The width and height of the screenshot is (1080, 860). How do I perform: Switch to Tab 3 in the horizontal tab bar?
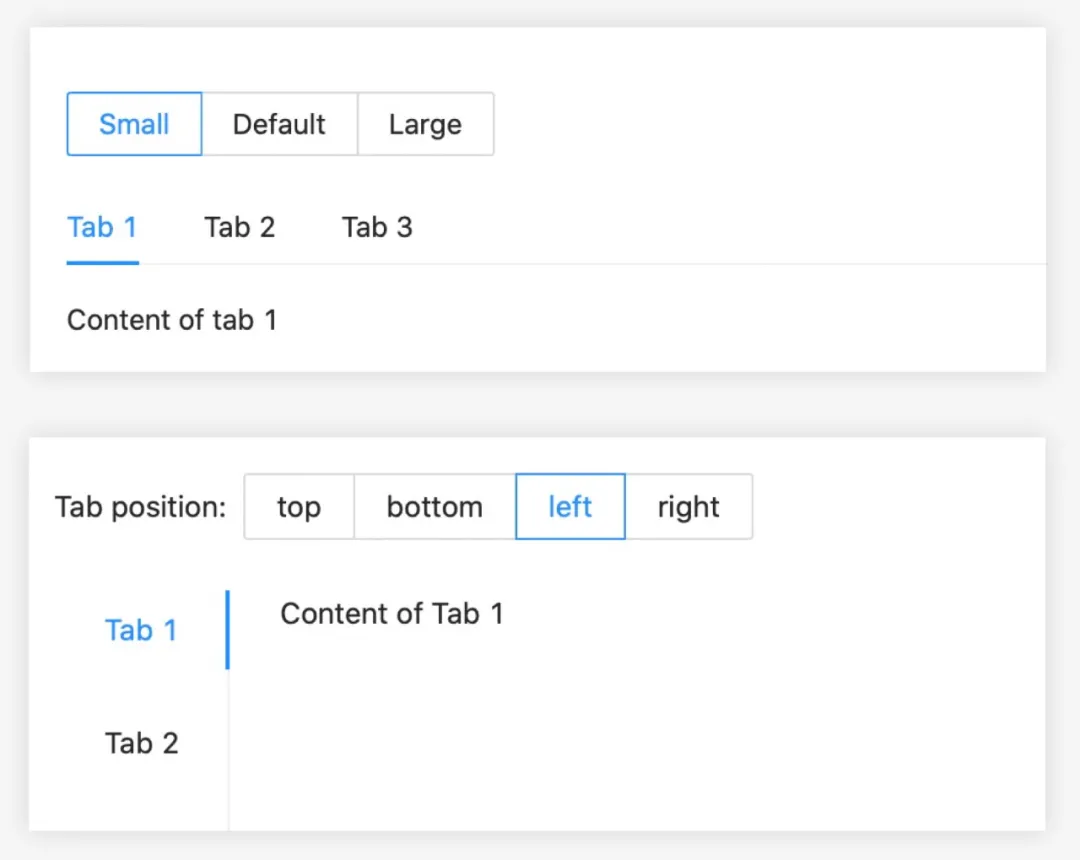coord(377,228)
